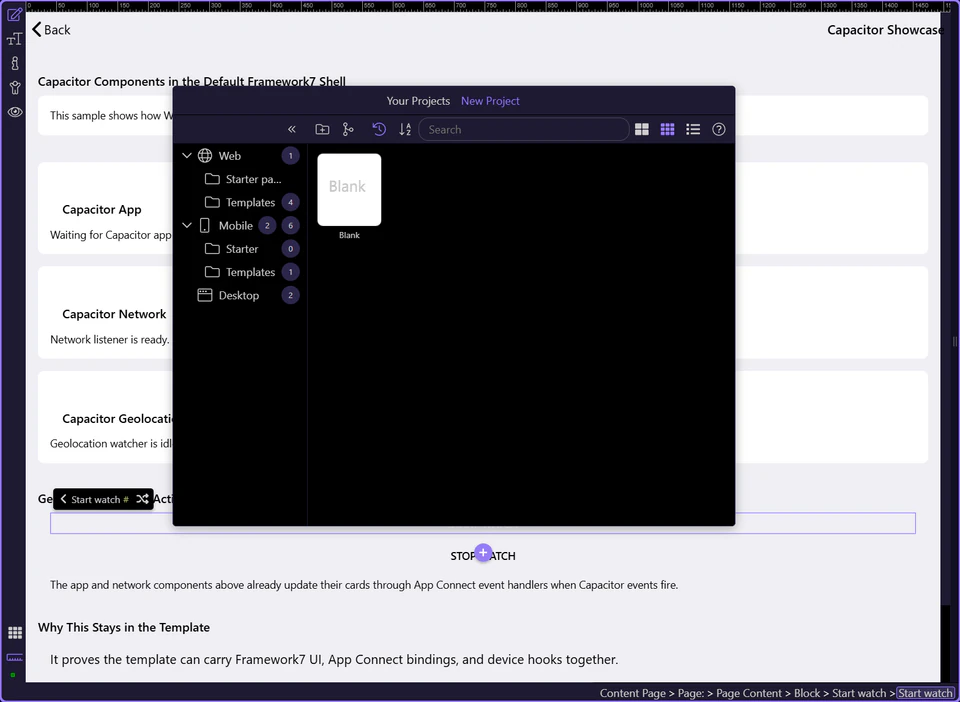The height and width of the screenshot is (702, 960).
Task: Collapse the Web tree node
Action: pyautogui.click(x=187, y=155)
